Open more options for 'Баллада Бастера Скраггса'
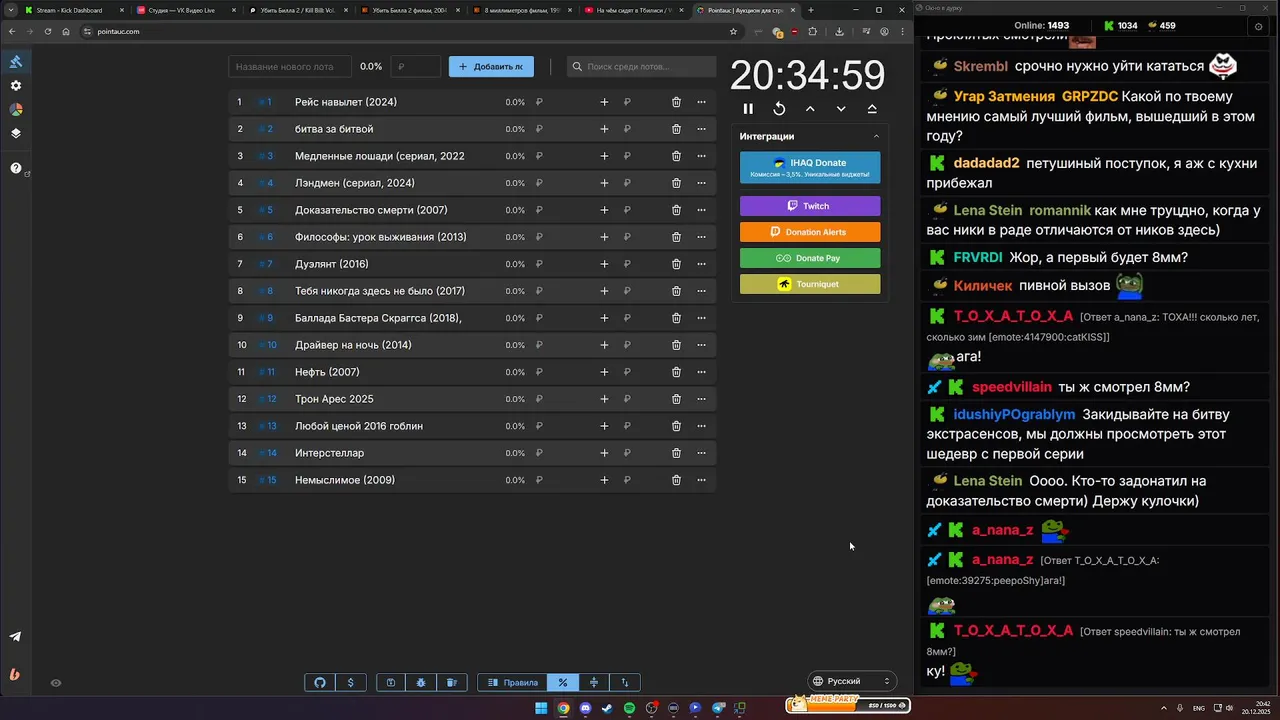This screenshot has height=720, width=1280. 701,318
